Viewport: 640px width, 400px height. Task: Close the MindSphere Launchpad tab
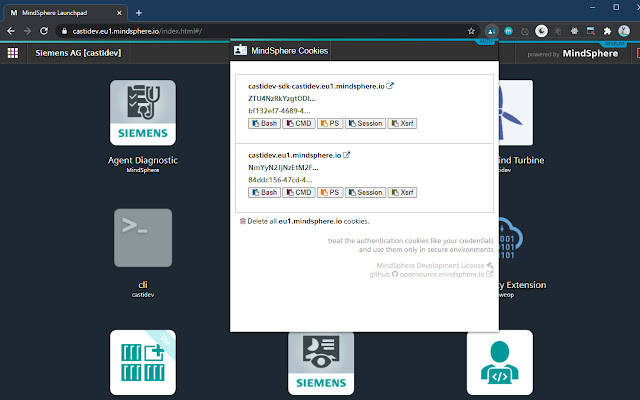(x=119, y=13)
